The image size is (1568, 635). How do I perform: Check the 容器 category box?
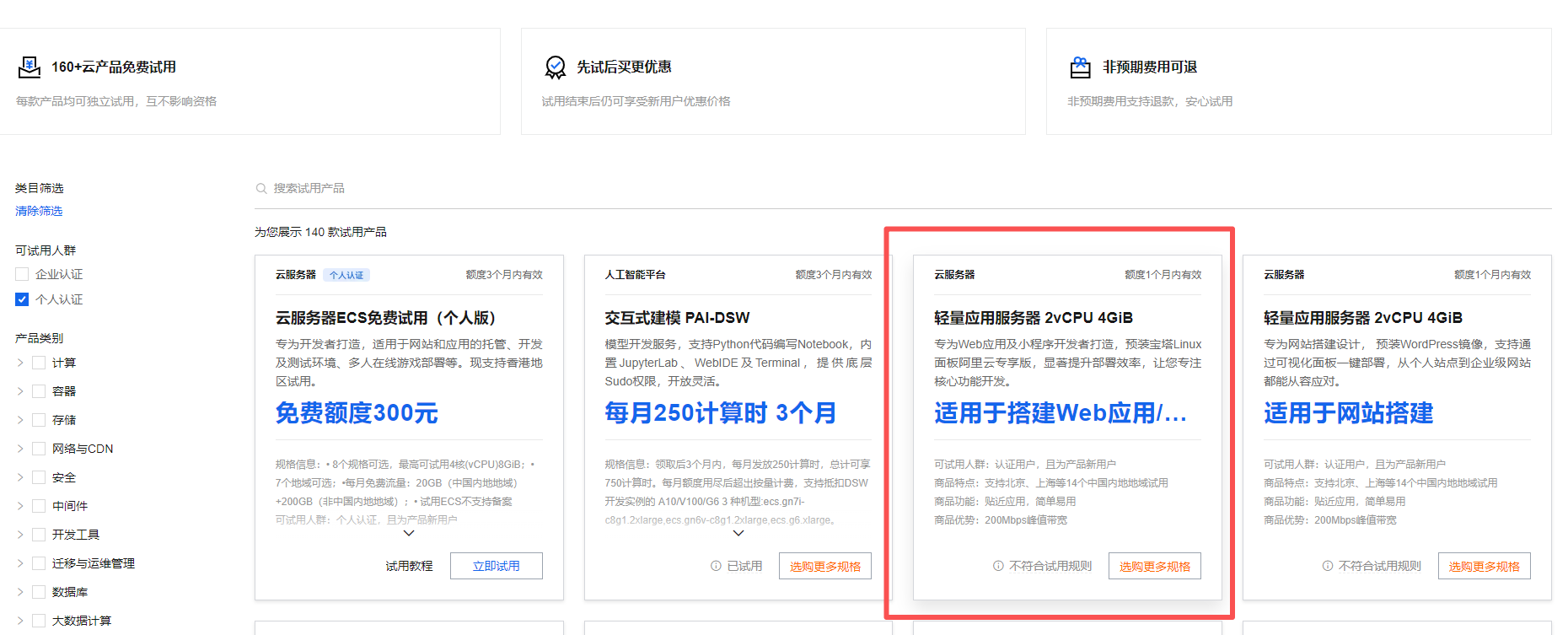[x=39, y=391]
